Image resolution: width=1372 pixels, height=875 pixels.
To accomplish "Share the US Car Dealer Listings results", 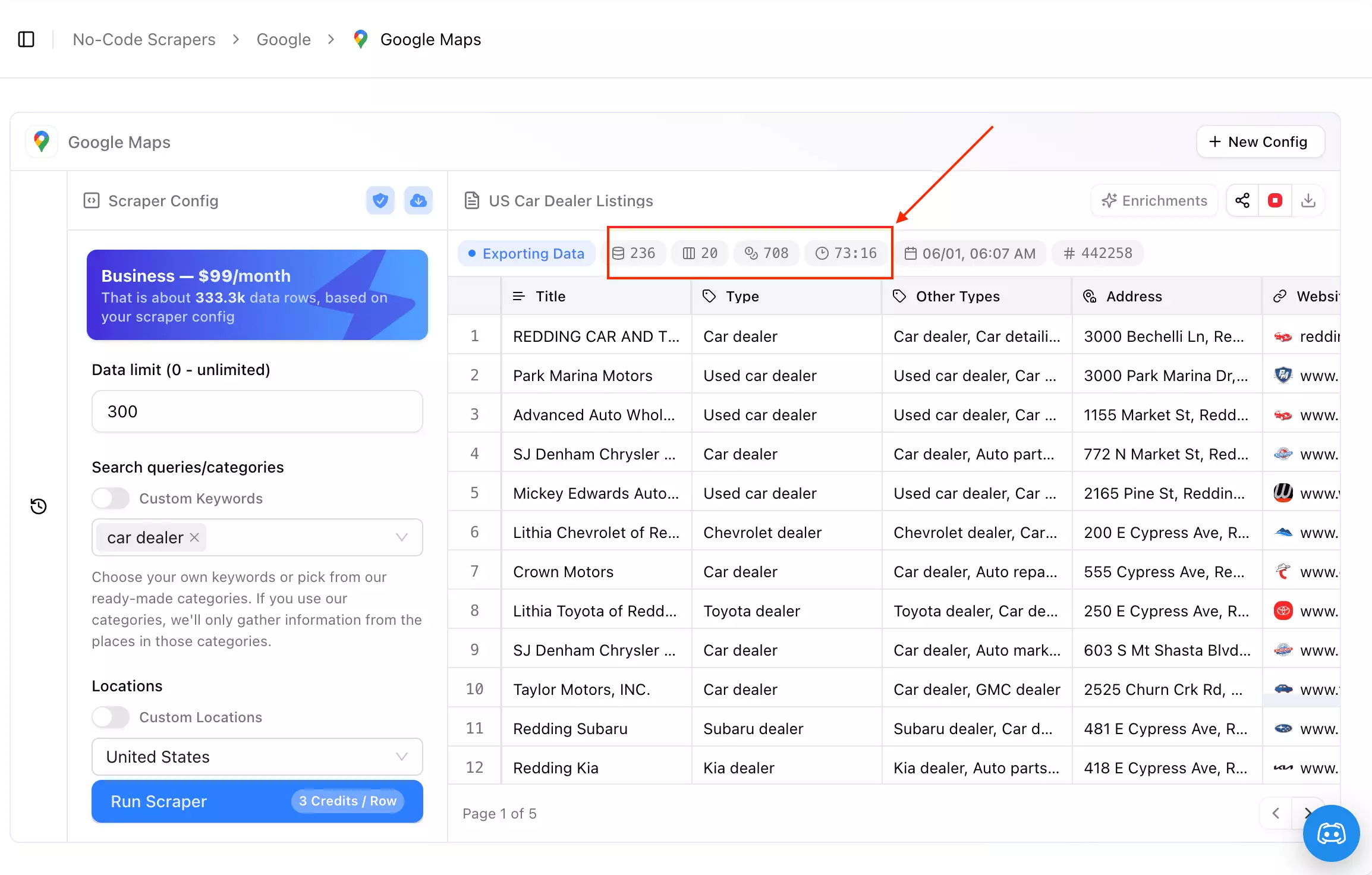I will (1242, 200).
